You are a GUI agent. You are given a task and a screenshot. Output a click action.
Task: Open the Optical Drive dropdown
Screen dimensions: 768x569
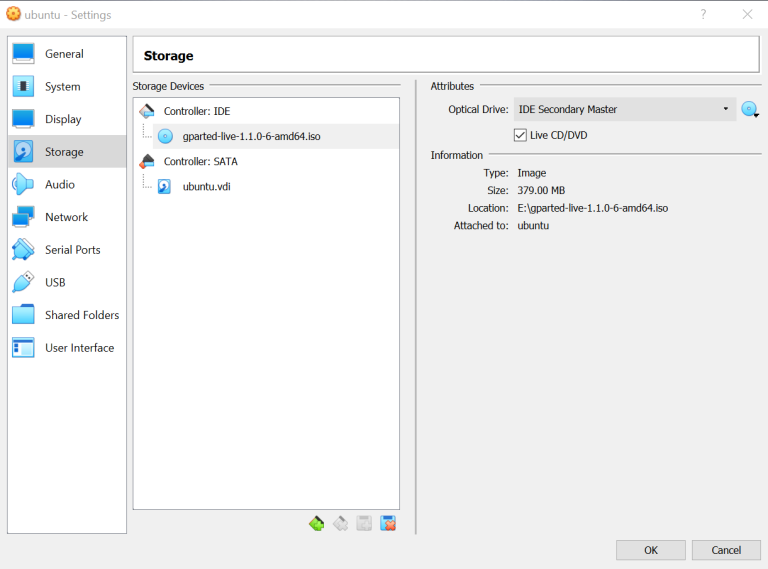tap(624, 109)
